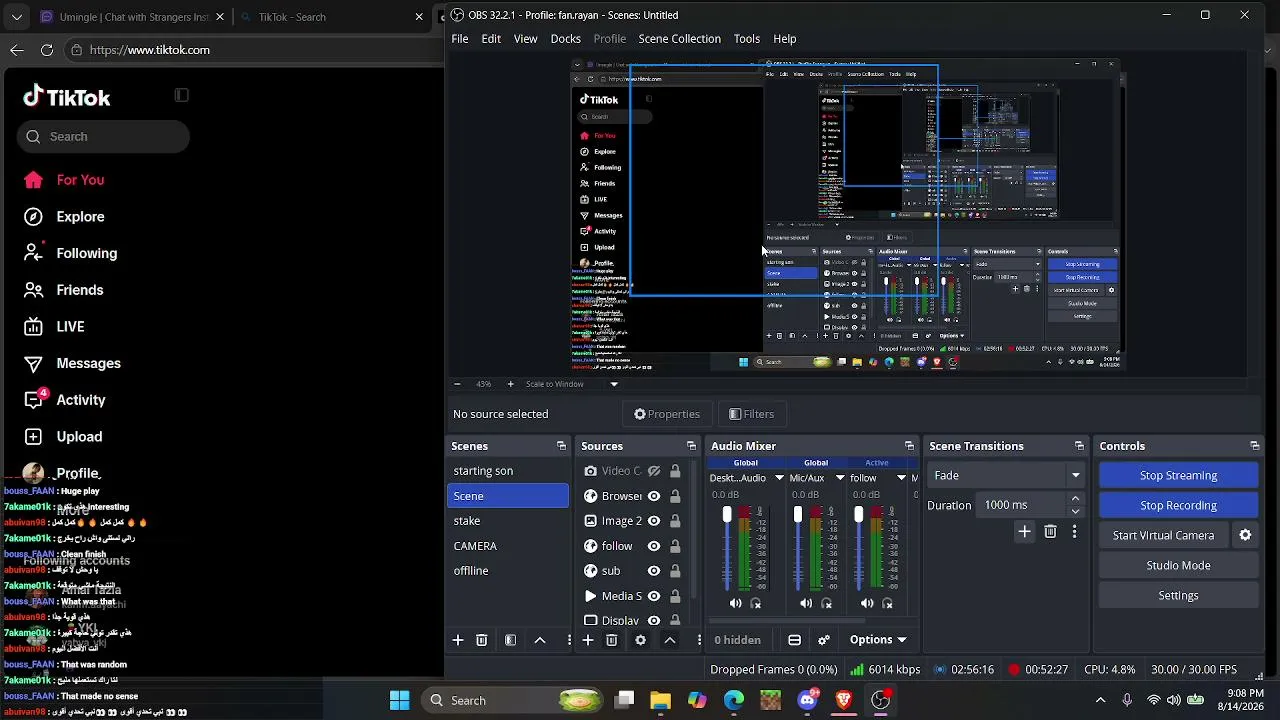Open source properties gear in Sources toolbar

tap(641, 640)
